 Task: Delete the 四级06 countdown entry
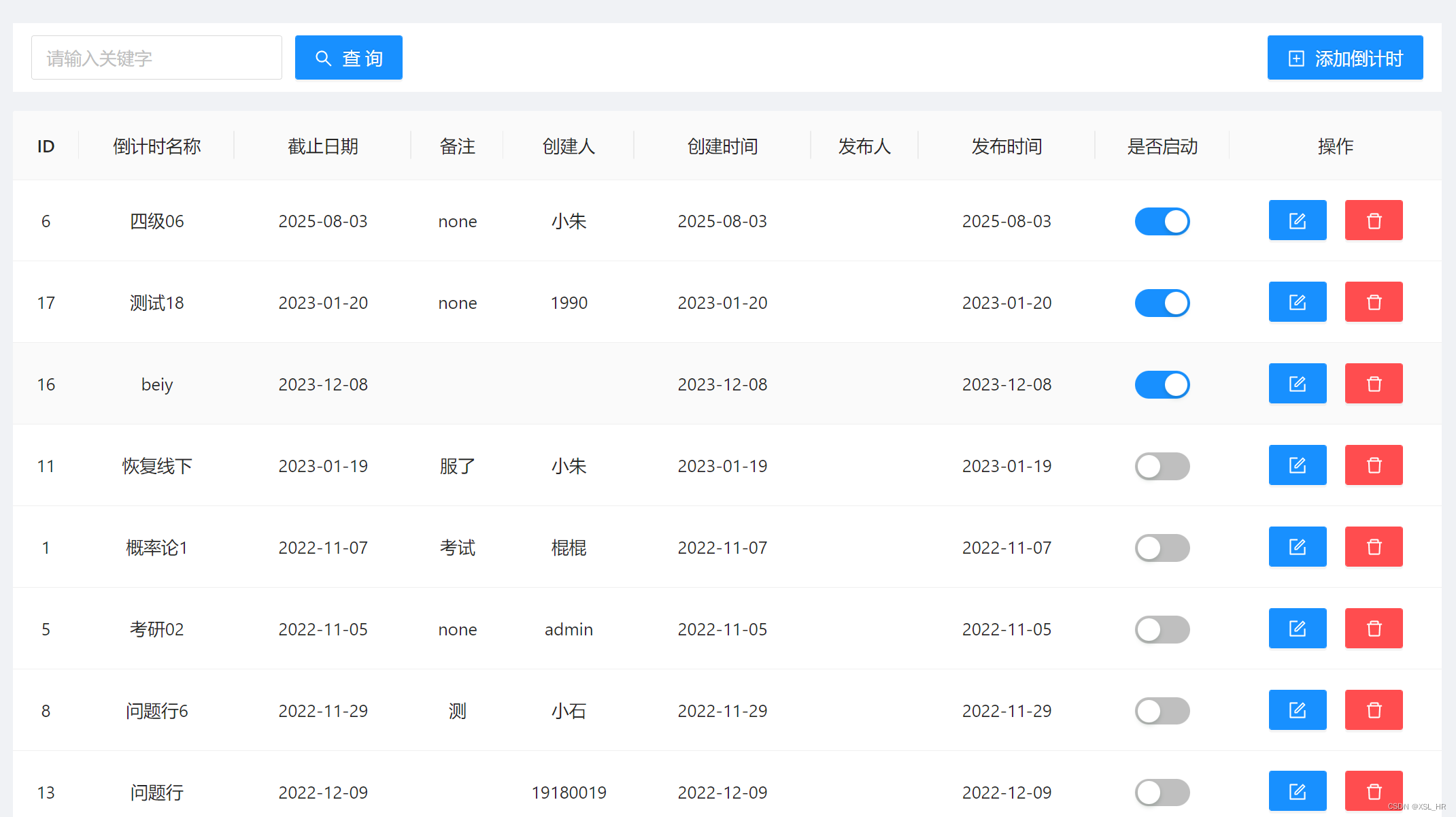coord(1373,220)
